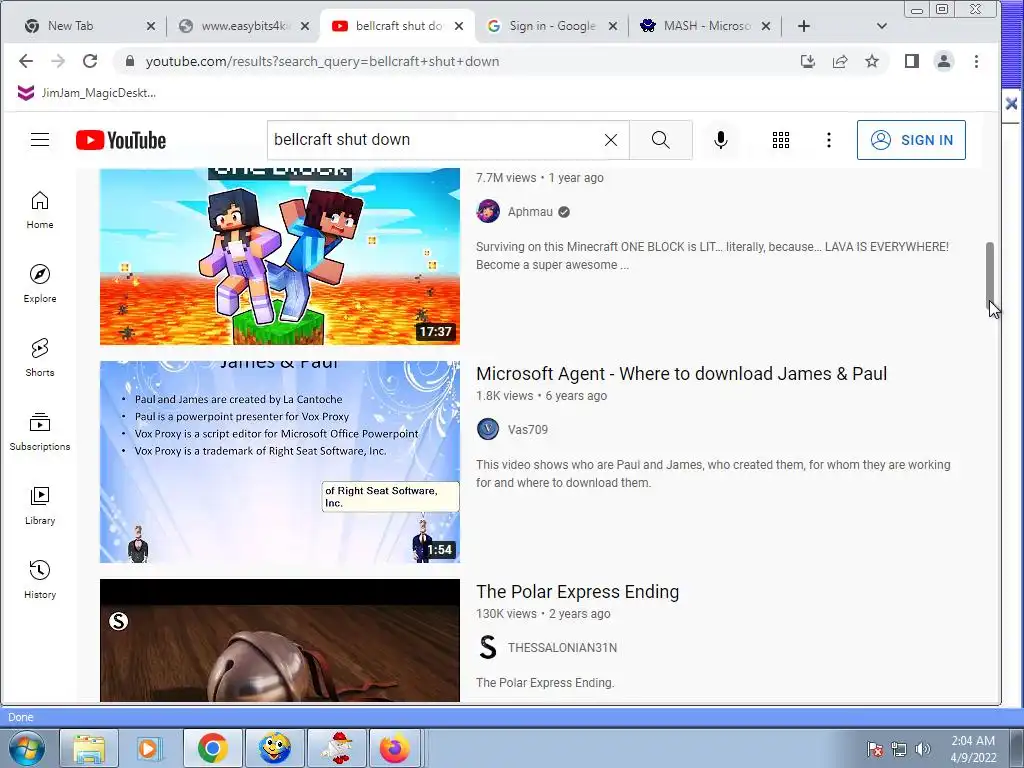Viewport: 1024px width, 768px height.
Task: Go back with the browser back arrow
Action: pyautogui.click(x=25, y=61)
